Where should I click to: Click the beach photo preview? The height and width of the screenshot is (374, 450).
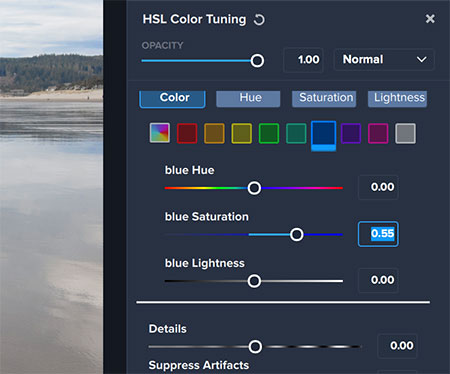(51, 187)
